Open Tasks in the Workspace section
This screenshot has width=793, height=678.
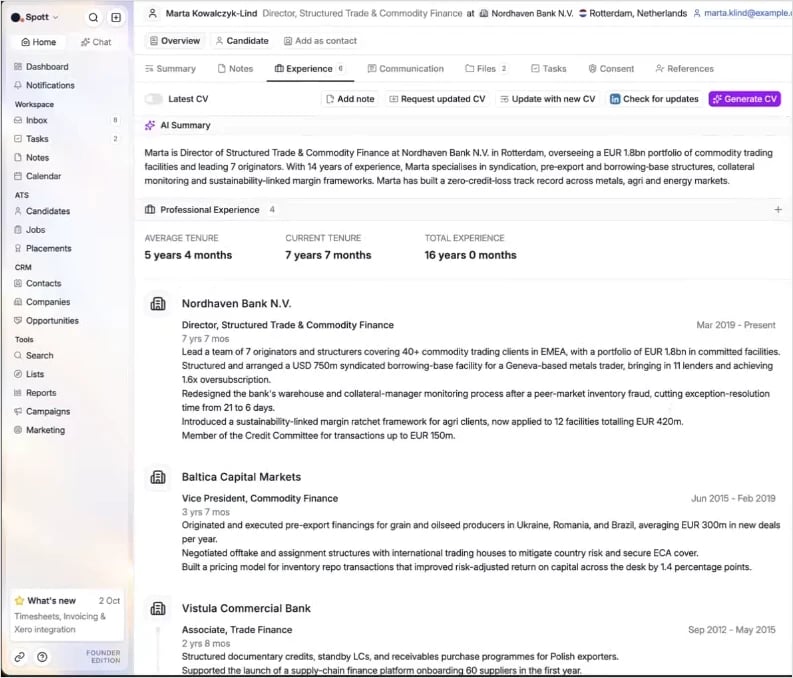tap(66, 139)
